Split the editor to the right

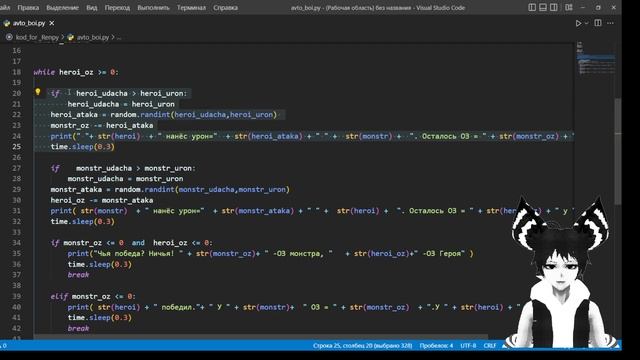point(598,23)
